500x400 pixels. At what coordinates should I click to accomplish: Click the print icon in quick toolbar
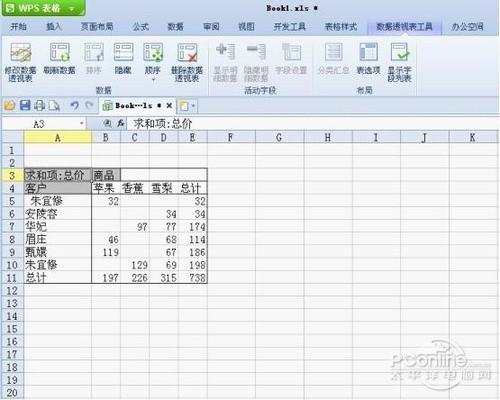pos(40,106)
